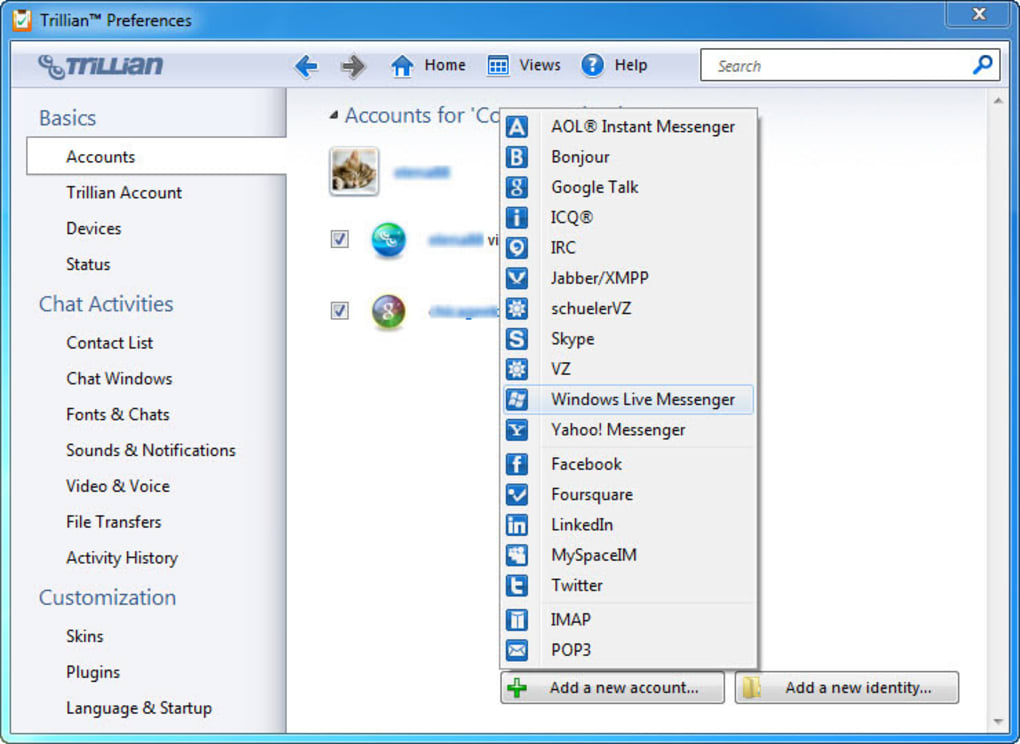Screen dimensions: 1020x744
Task: Open the Views dropdown in the toolbar
Action: tap(524, 65)
